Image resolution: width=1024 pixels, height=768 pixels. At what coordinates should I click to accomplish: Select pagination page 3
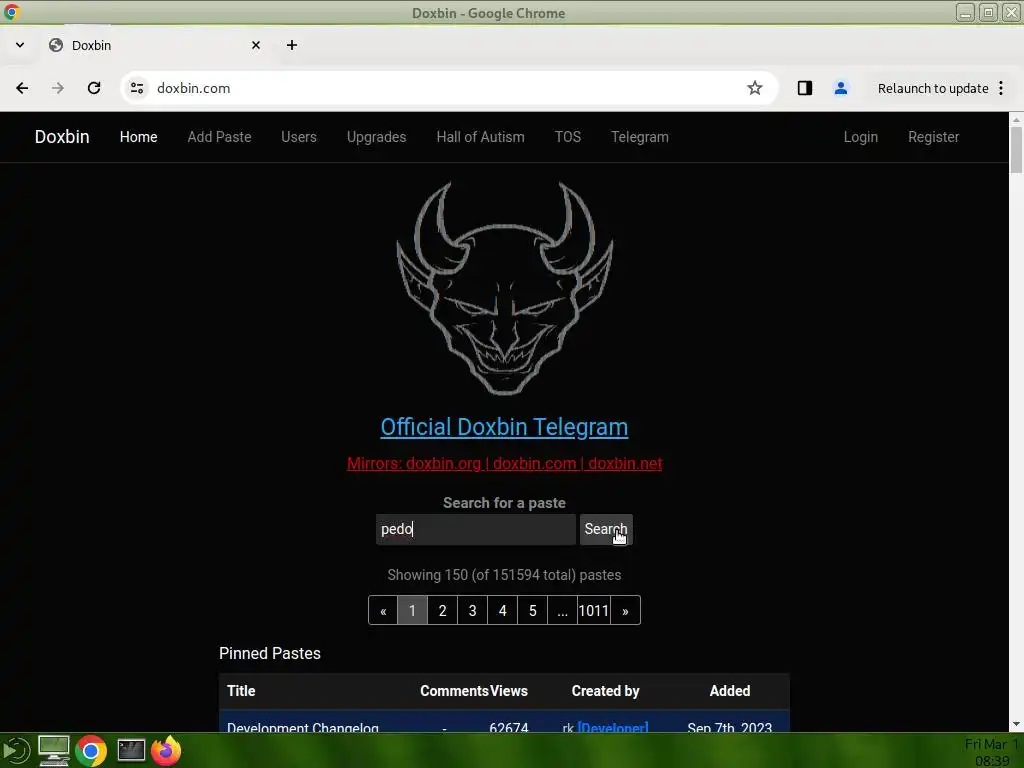click(472, 611)
